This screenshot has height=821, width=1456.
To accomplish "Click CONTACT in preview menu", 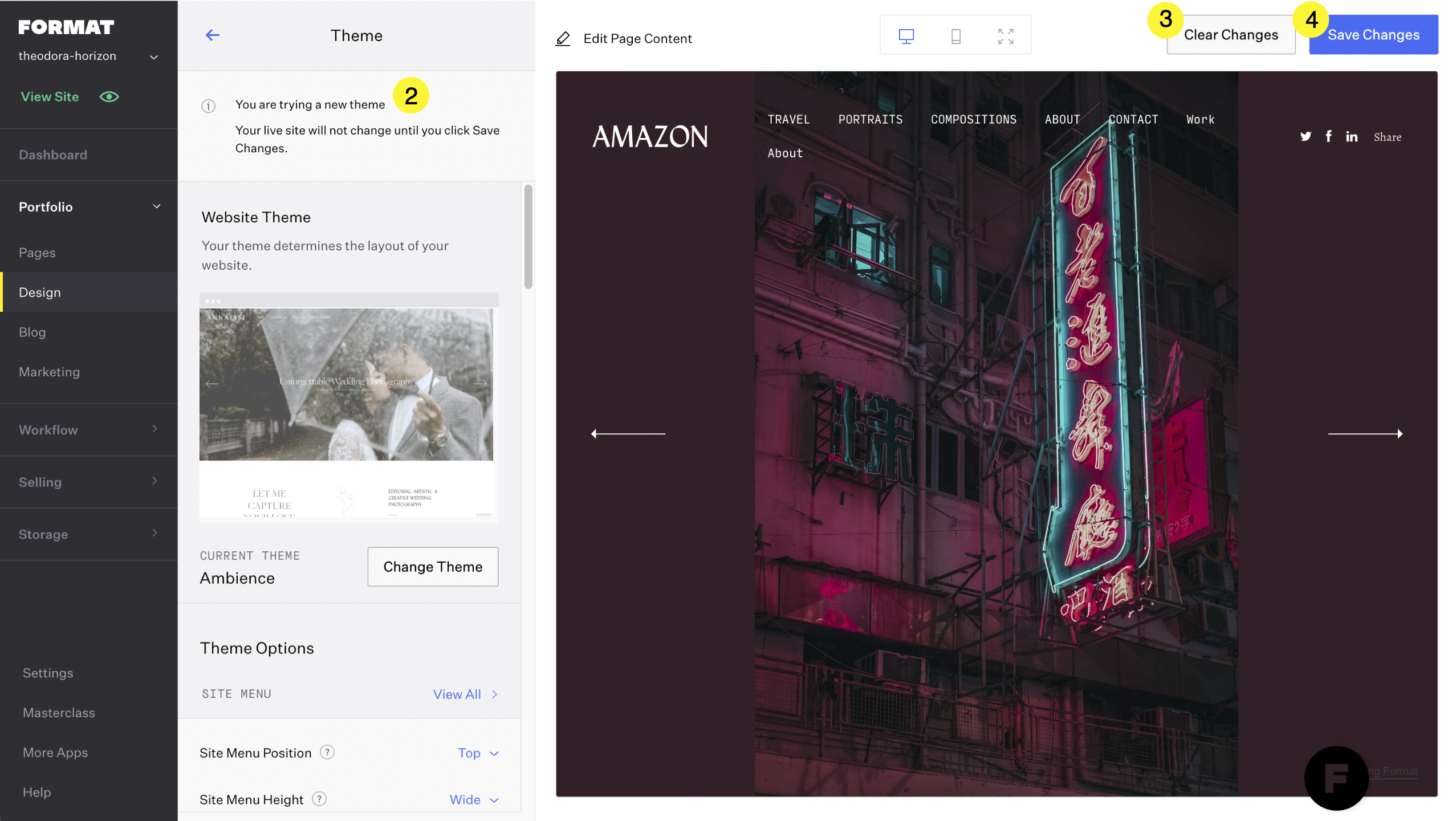I will coord(1133,120).
